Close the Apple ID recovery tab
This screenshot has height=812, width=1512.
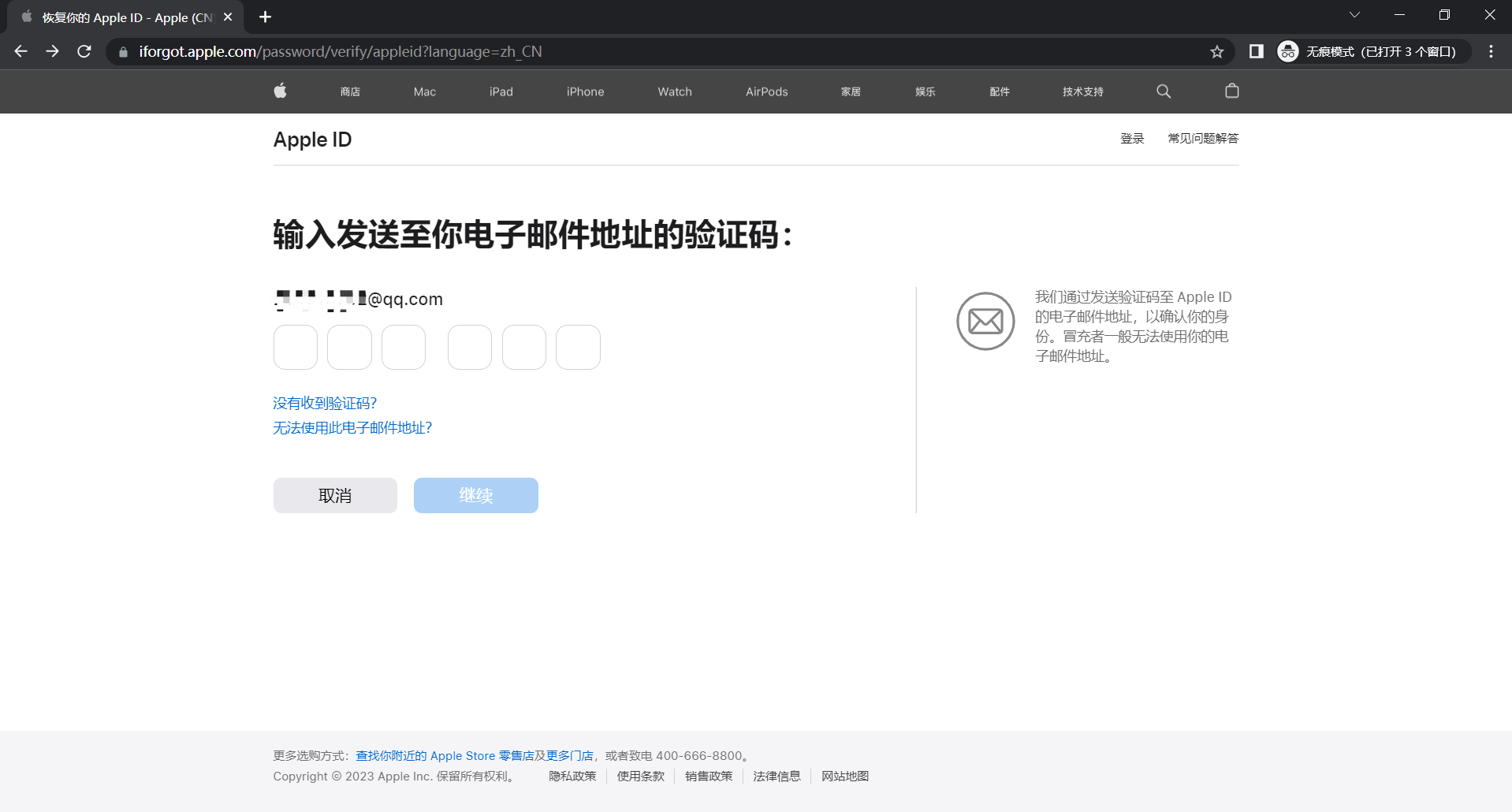[x=228, y=17]
